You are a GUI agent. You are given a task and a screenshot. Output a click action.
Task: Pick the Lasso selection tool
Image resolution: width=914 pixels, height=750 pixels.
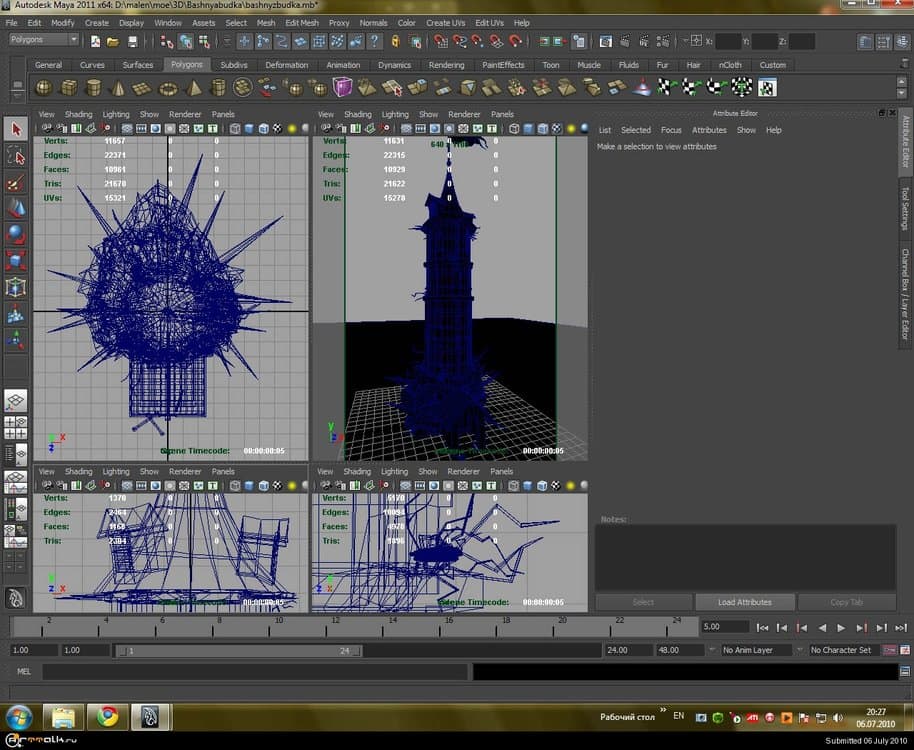(x=16, y=156)
